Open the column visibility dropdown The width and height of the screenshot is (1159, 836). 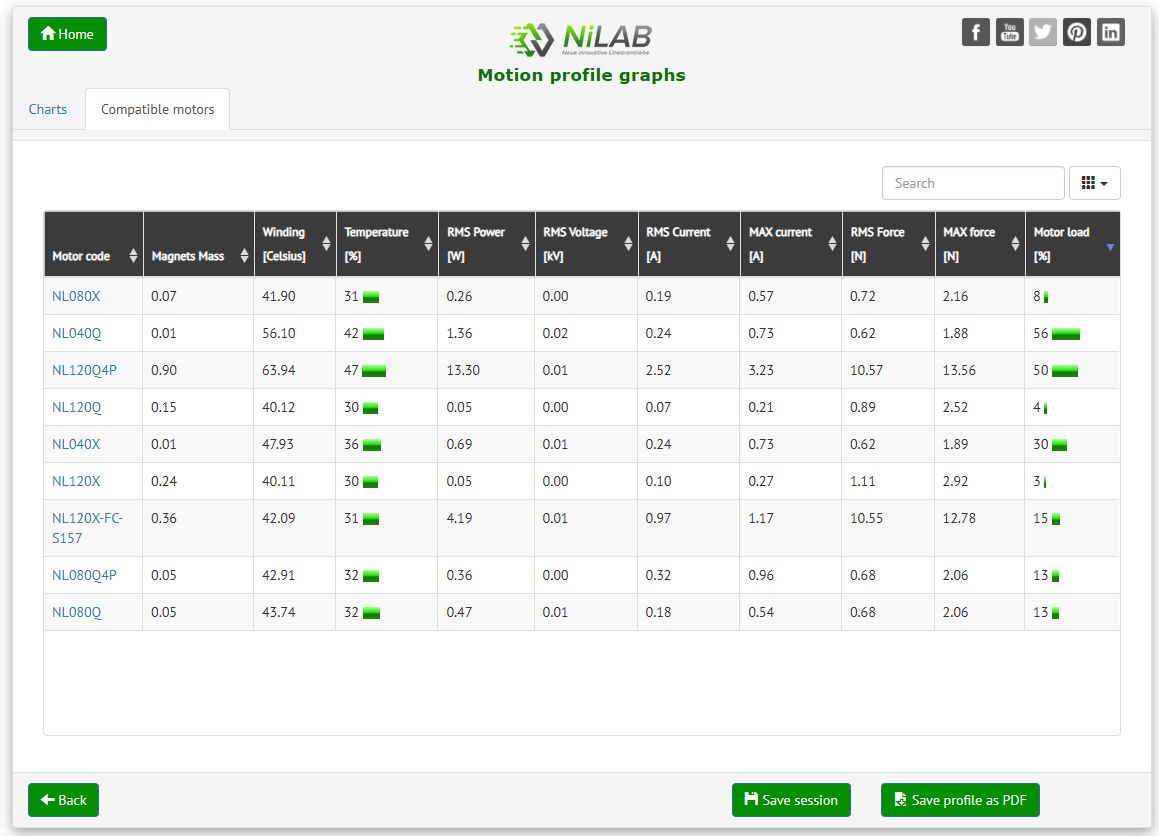coord(1095,183)
